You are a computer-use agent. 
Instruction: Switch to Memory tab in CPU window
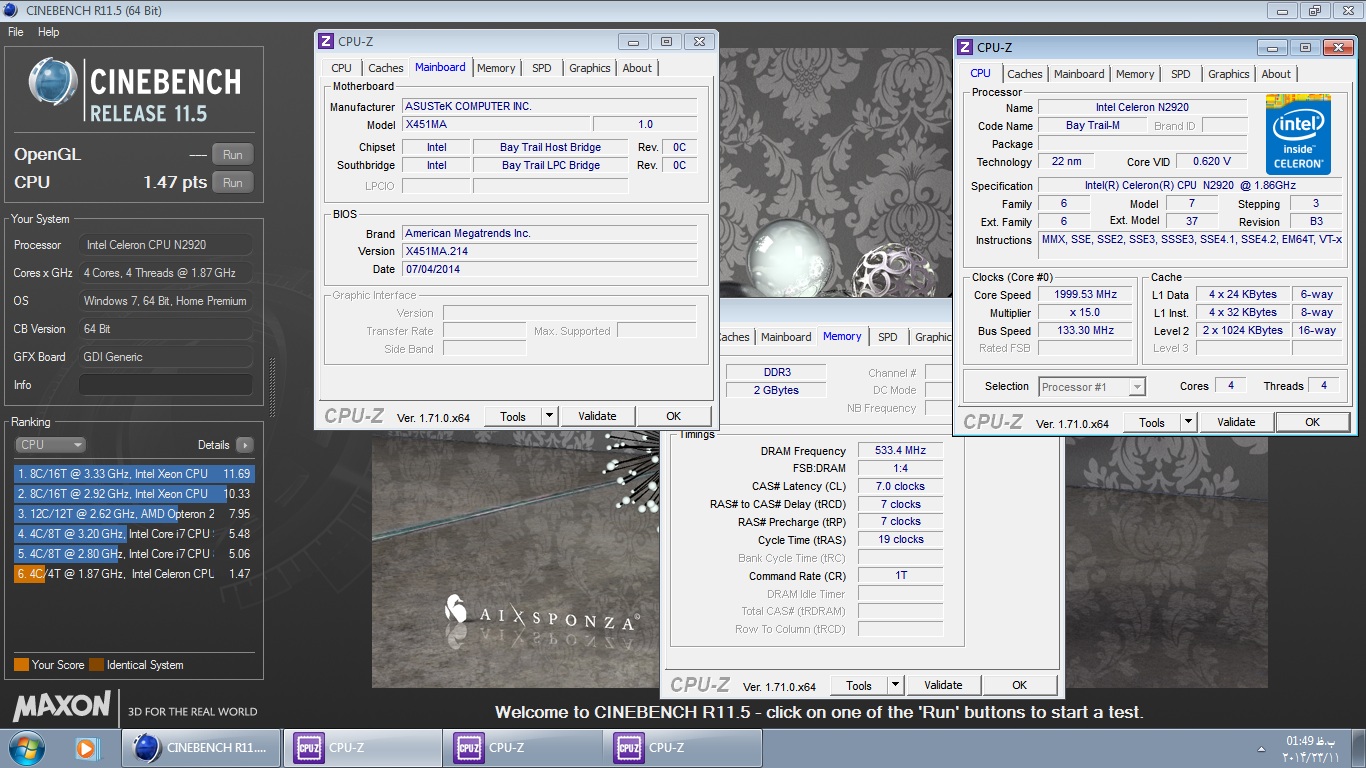tap(1135, 74)
